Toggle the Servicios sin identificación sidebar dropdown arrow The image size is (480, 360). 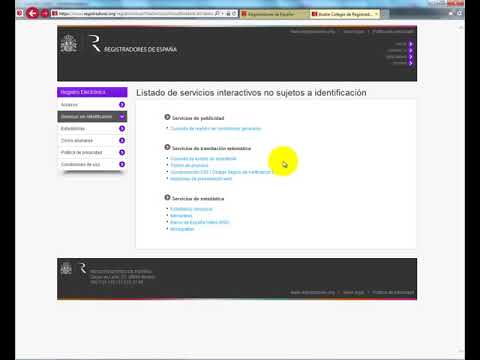[x=122, y=117]
